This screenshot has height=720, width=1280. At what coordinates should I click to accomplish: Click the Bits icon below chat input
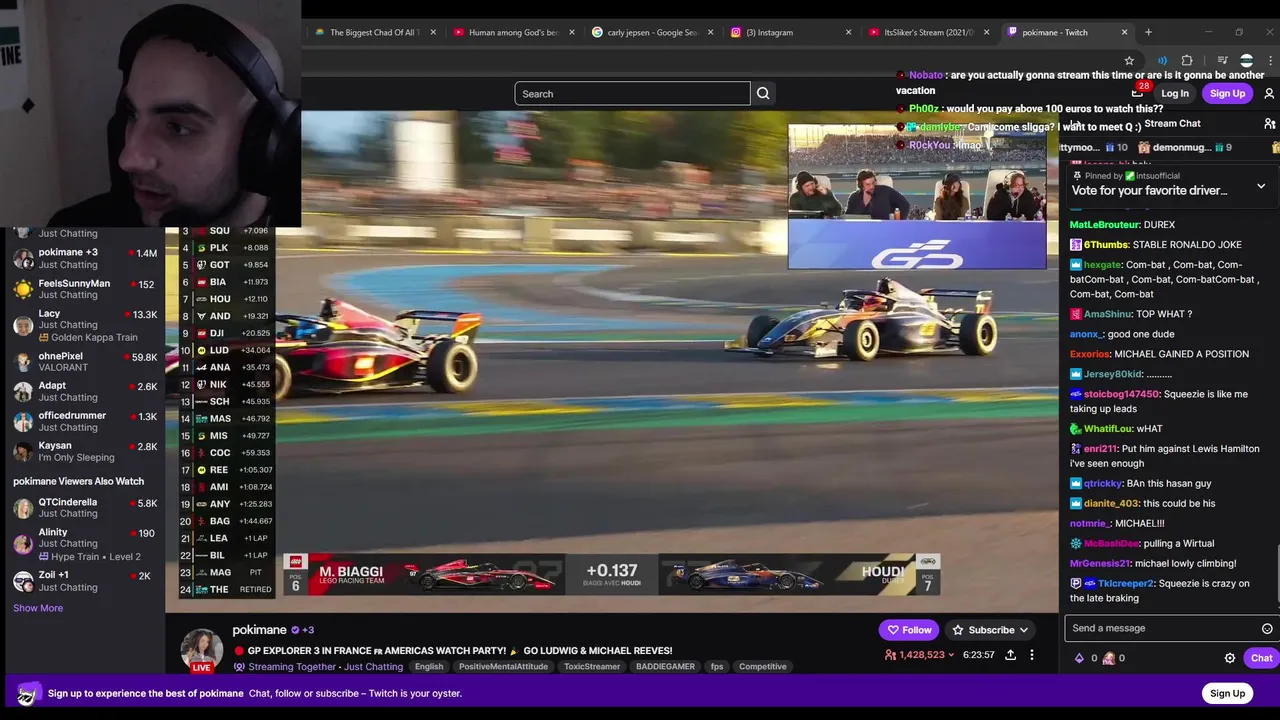tap(1079, 658)
